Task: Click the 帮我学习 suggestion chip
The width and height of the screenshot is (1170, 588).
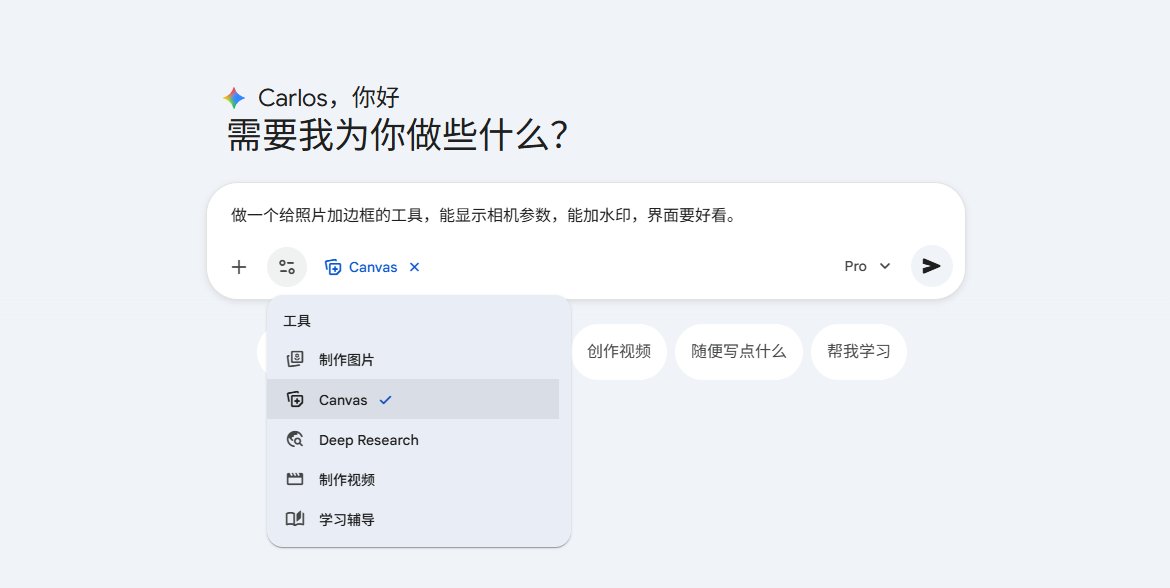Action: (859, 351)
